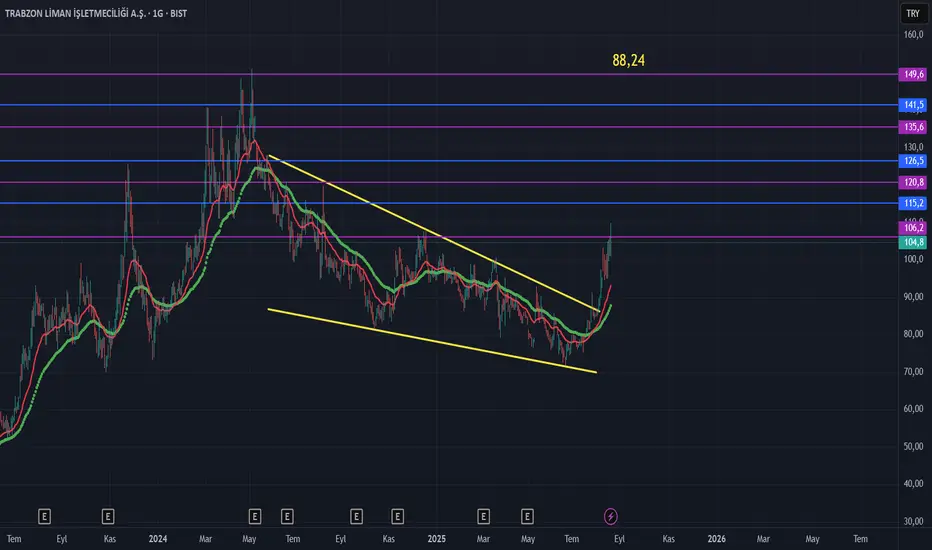Click the 30,00 price scale value
Screen dimensions: 932x550
click(914, 521)
